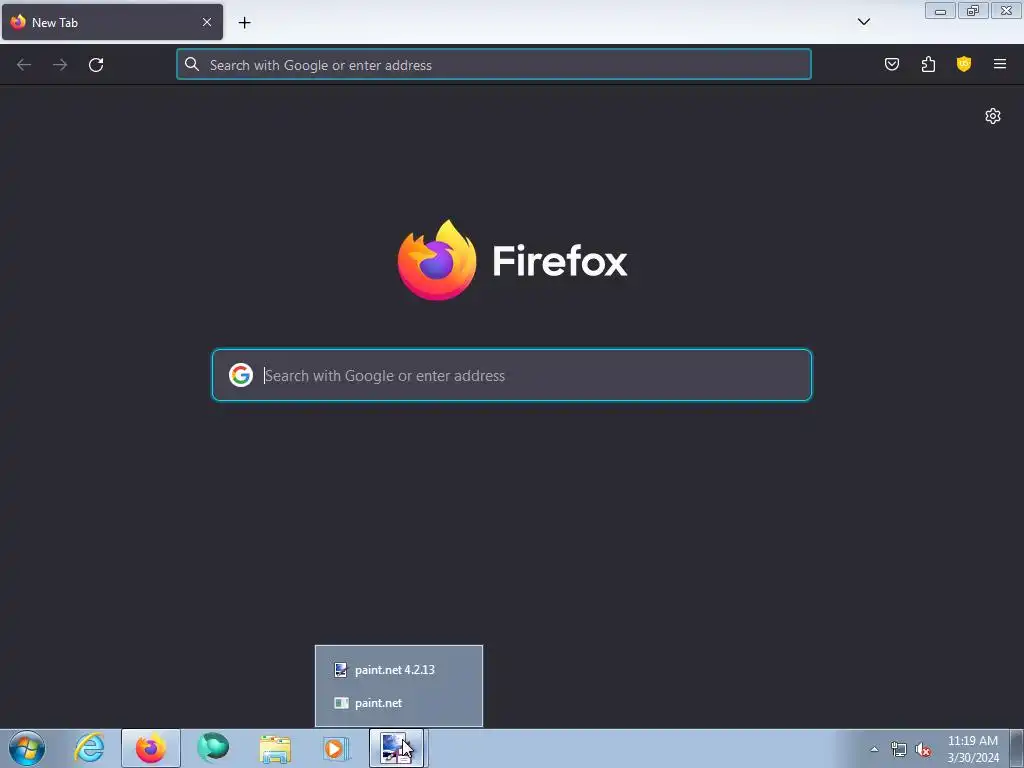Open the Windows Start menu
The height and width of the screenshot is (768, 1024).
[27, 748]
